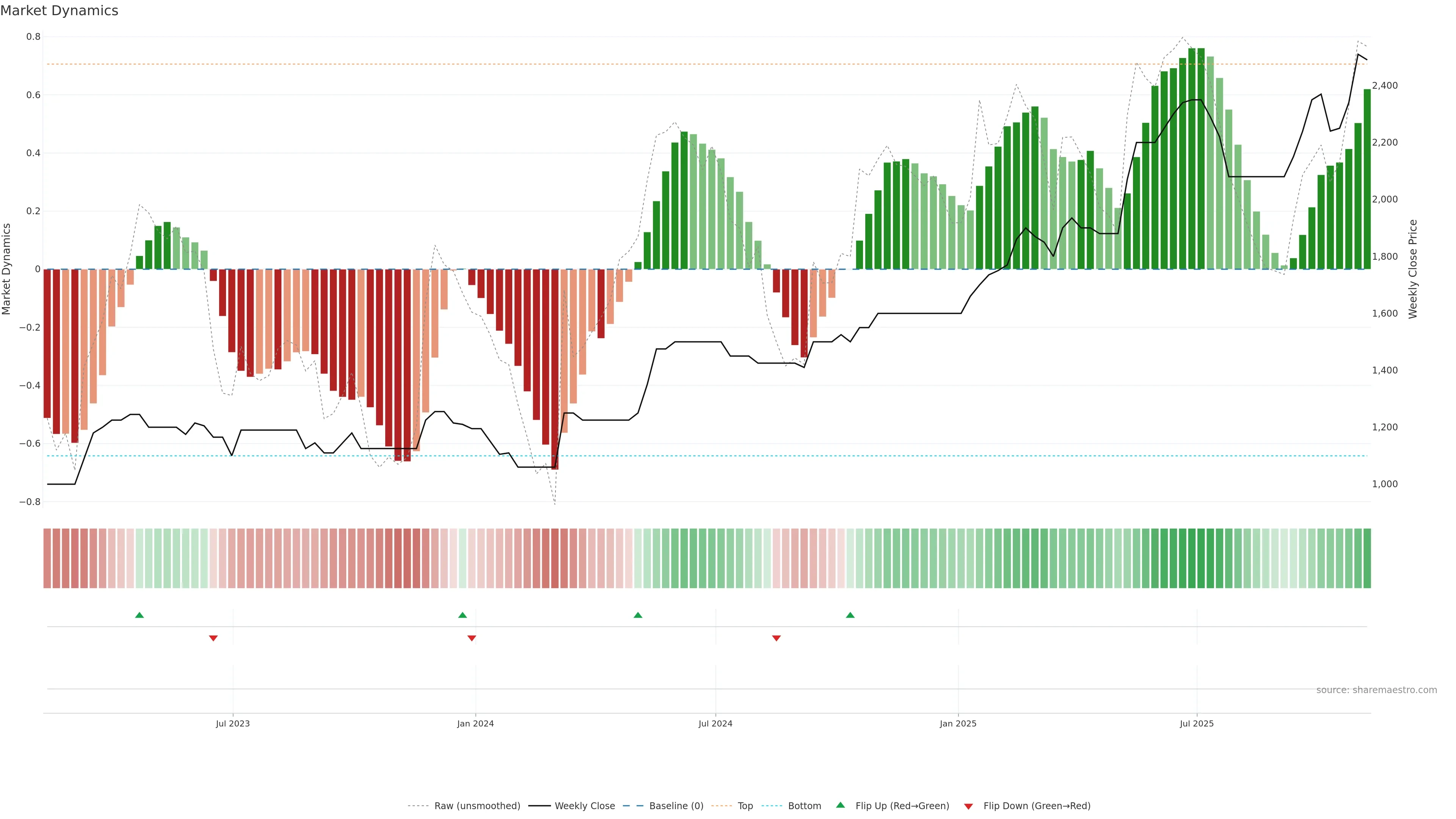
Task: Click the Jul 2024 x-axis label
Action: [715, 723]
